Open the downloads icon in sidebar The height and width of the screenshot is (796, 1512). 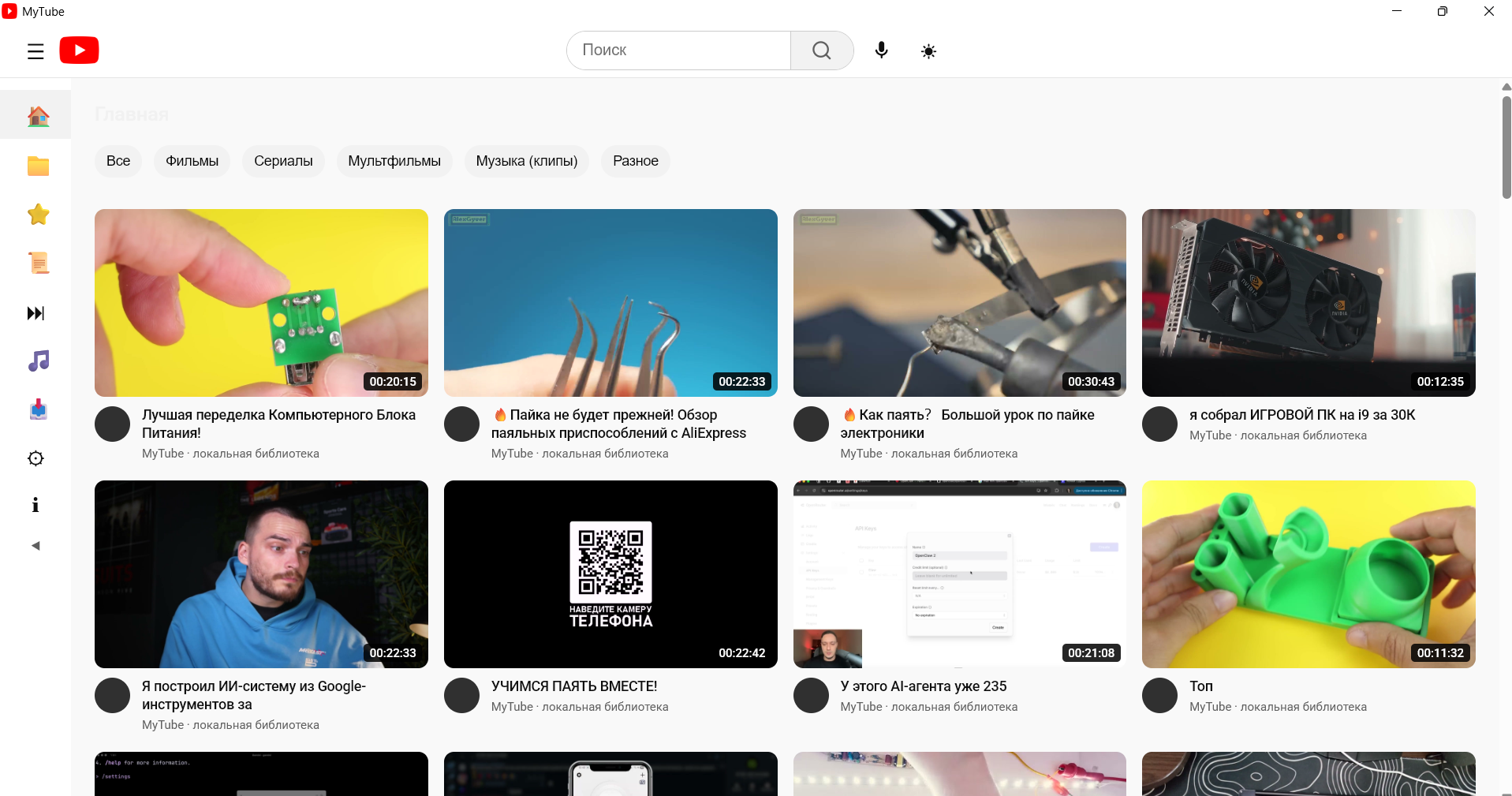click(38, 410)
